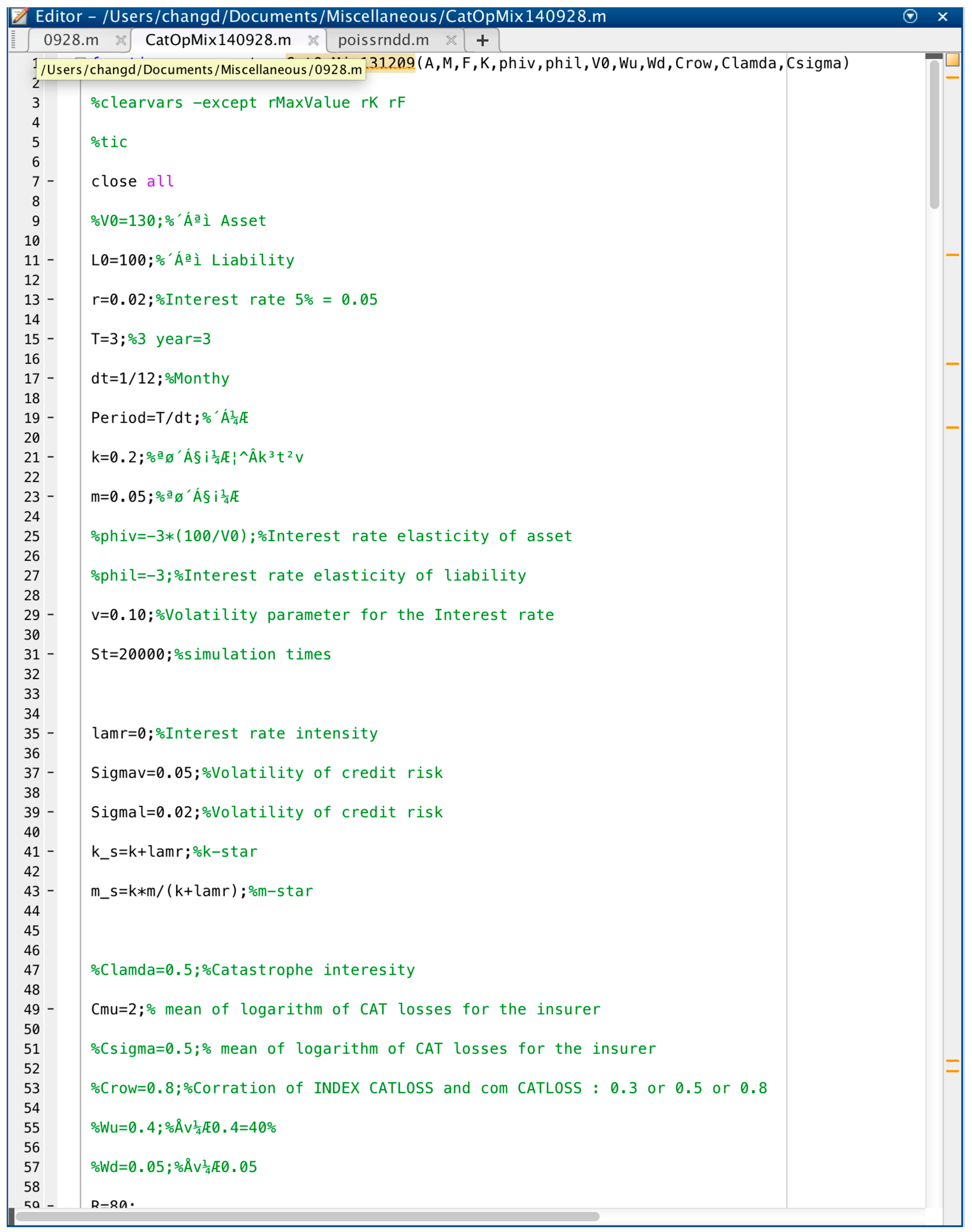The width and height of the screenshot is (972, 1232).
Task: Jump to first orange warning marker
Action: 953,78
